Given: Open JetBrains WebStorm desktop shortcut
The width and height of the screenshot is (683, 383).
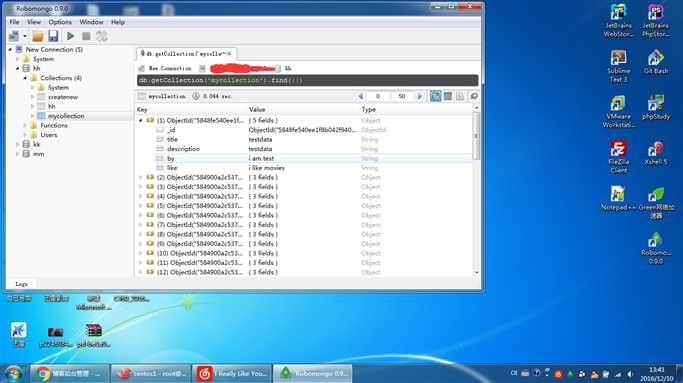Looking at the screenshot, I should coord(618,20).
